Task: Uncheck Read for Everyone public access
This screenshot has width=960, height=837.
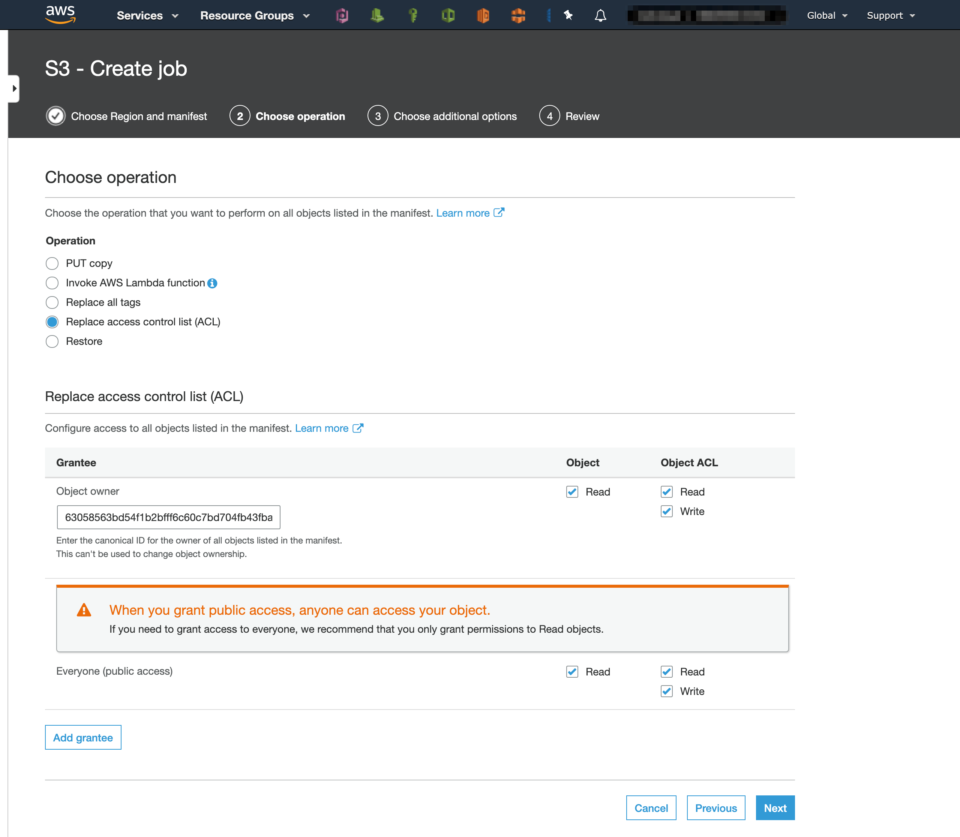Action: tap(572, 671)
